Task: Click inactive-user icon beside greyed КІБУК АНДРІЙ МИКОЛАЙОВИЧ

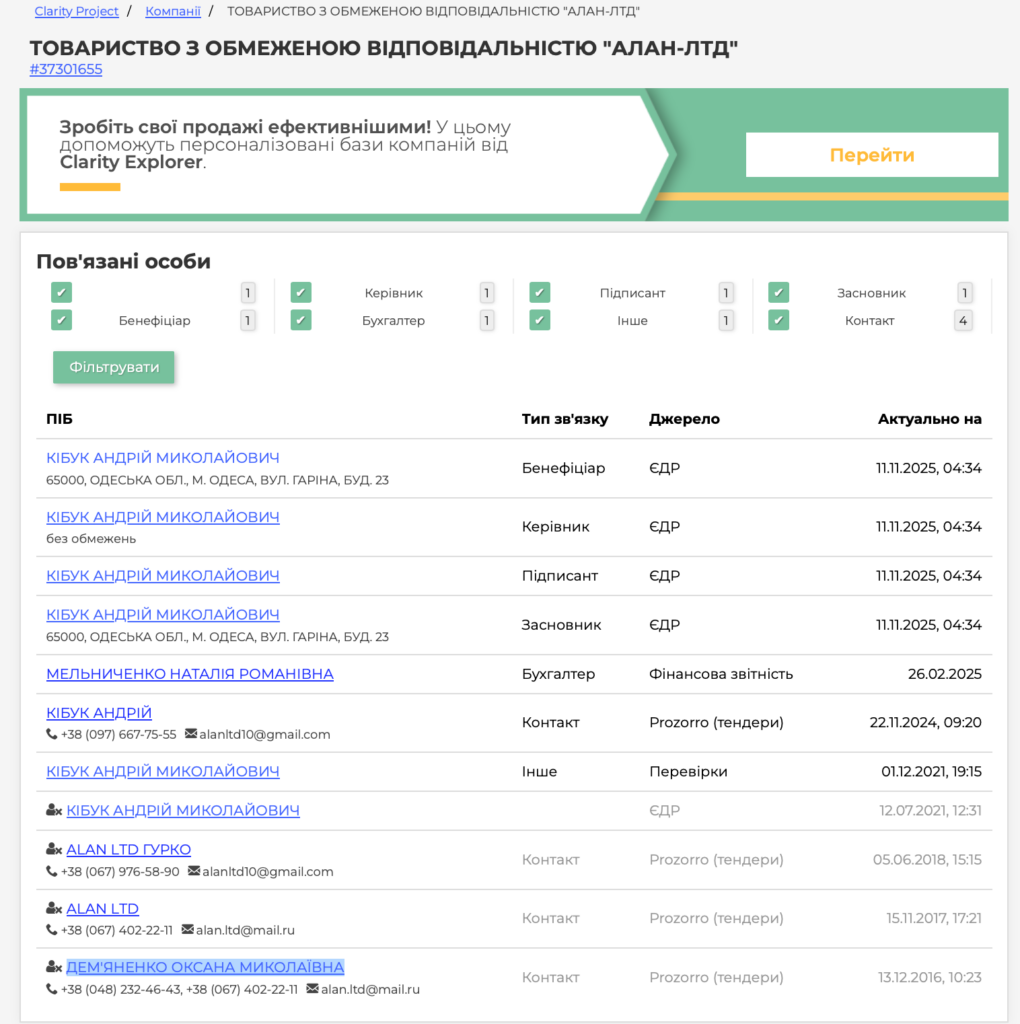Action: click(54, 811)
